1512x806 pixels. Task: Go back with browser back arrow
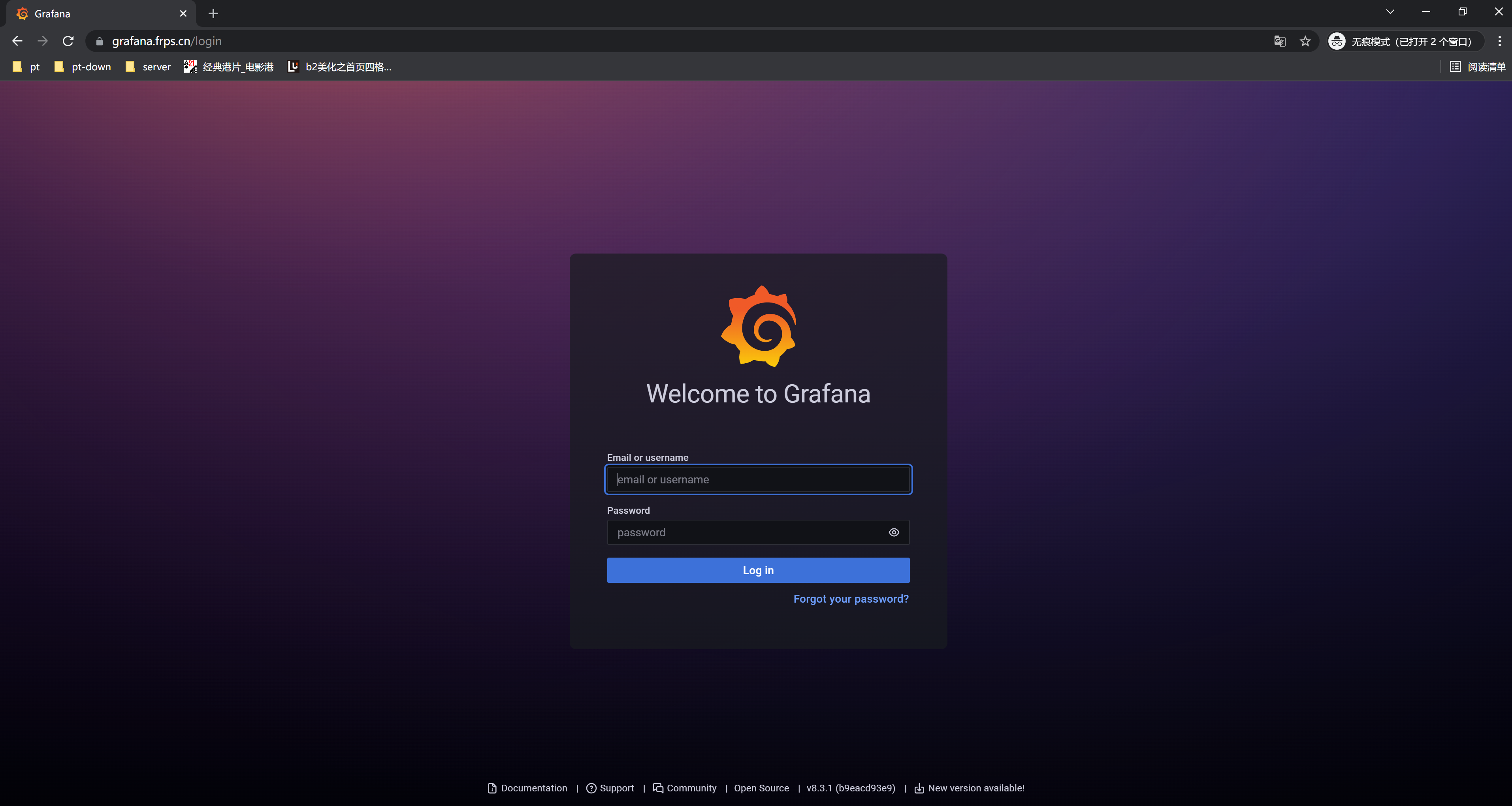tap(17, 41)
